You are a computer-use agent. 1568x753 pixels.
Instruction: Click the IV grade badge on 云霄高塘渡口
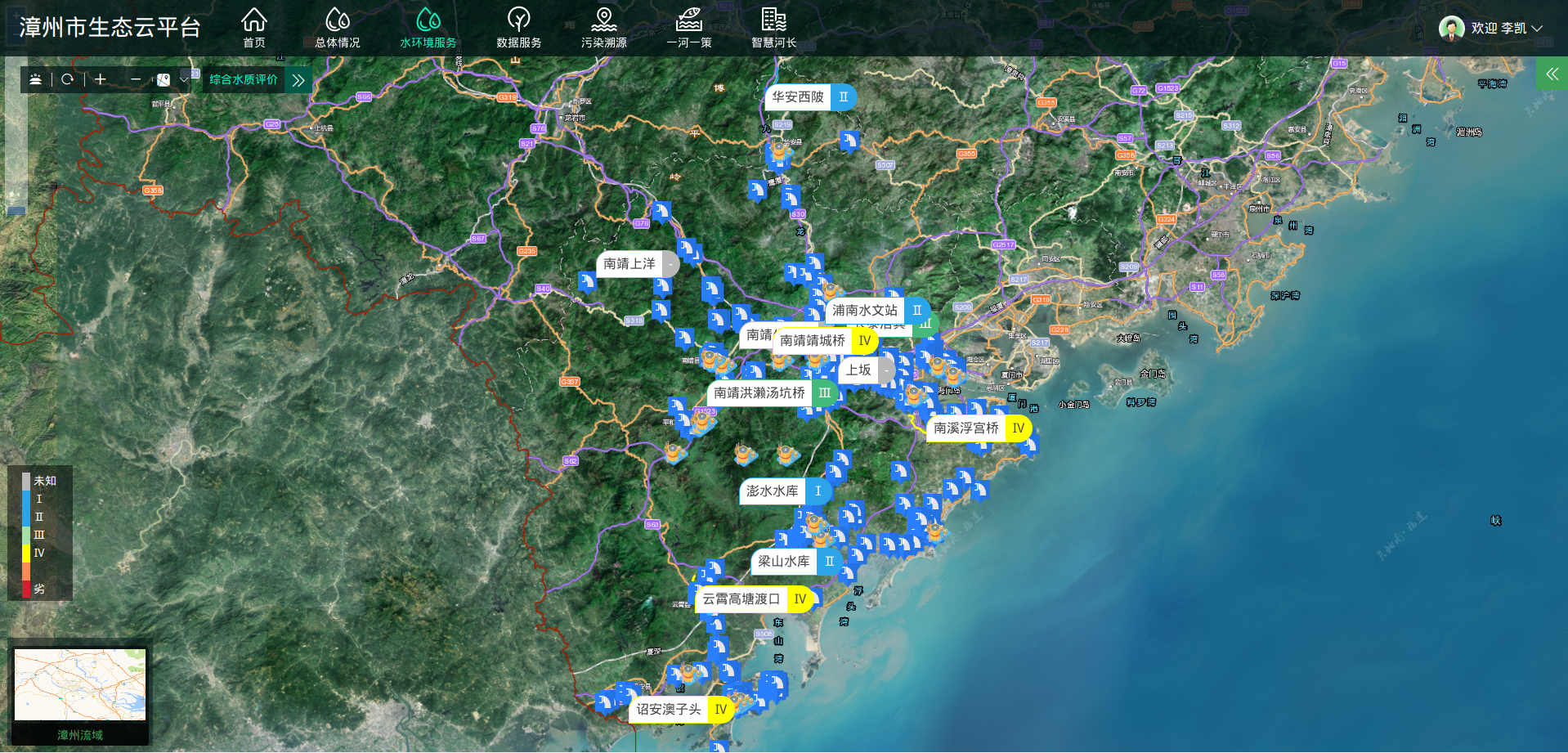800,599
